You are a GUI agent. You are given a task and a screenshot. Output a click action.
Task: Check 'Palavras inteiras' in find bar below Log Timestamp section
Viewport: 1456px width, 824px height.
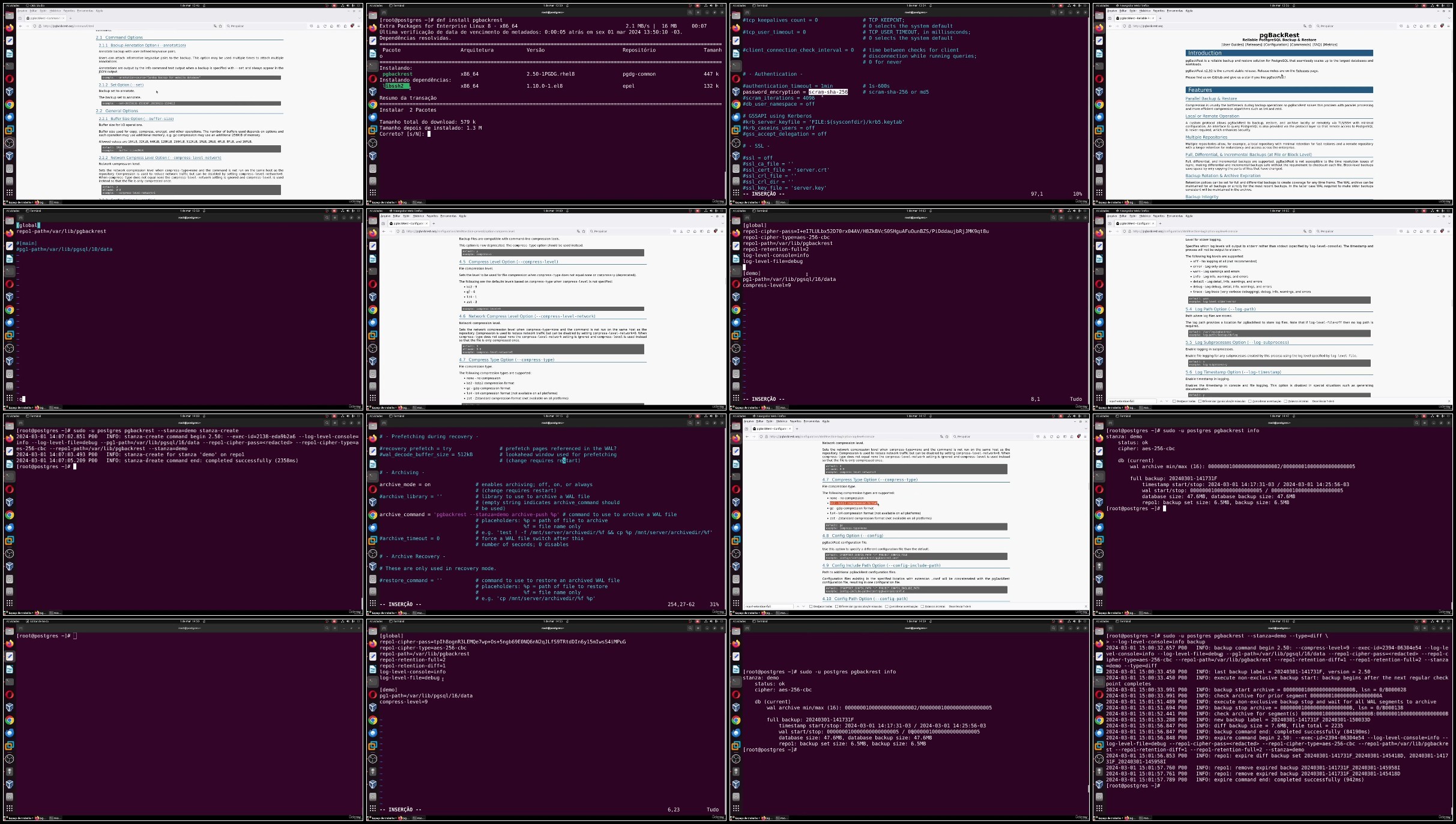click(1285, 401)
